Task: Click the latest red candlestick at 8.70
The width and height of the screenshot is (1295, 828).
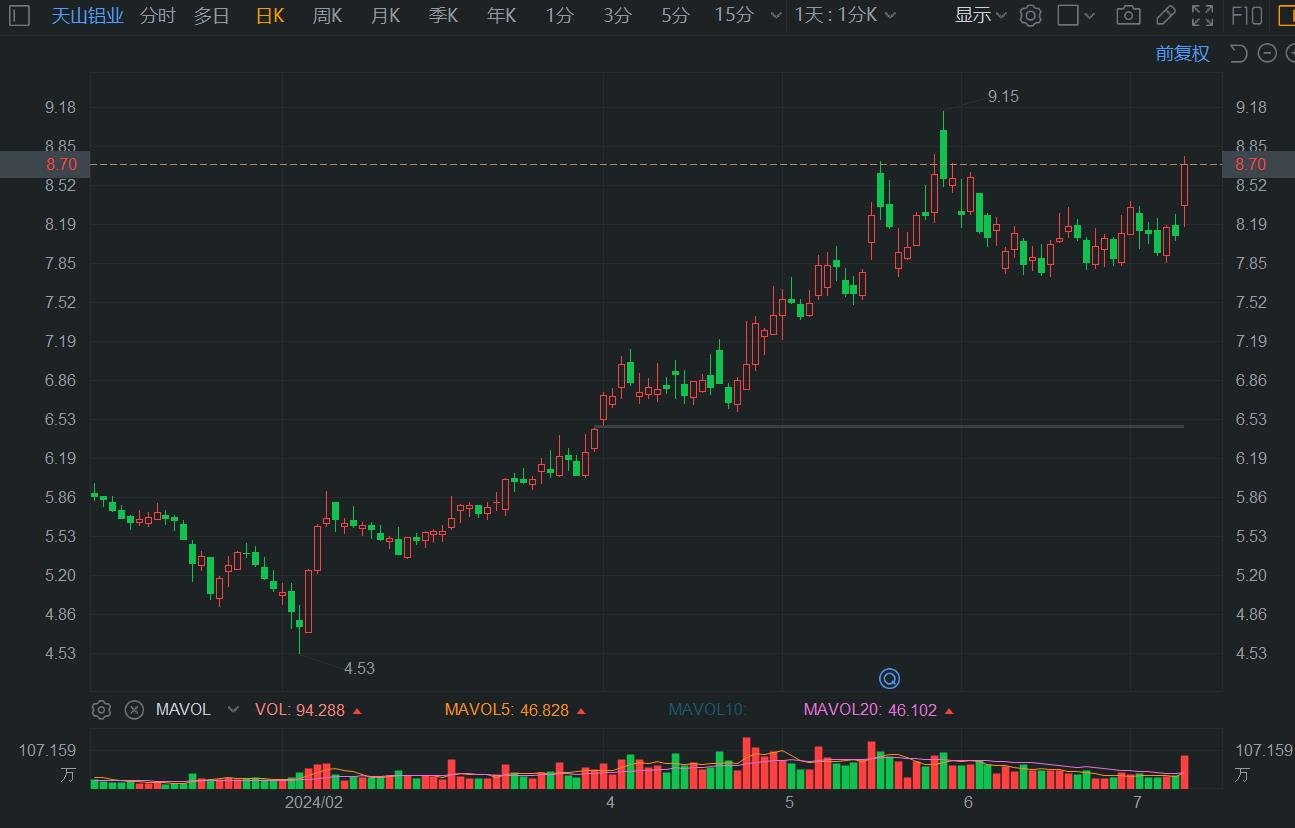Action: tap(1184, 185)
